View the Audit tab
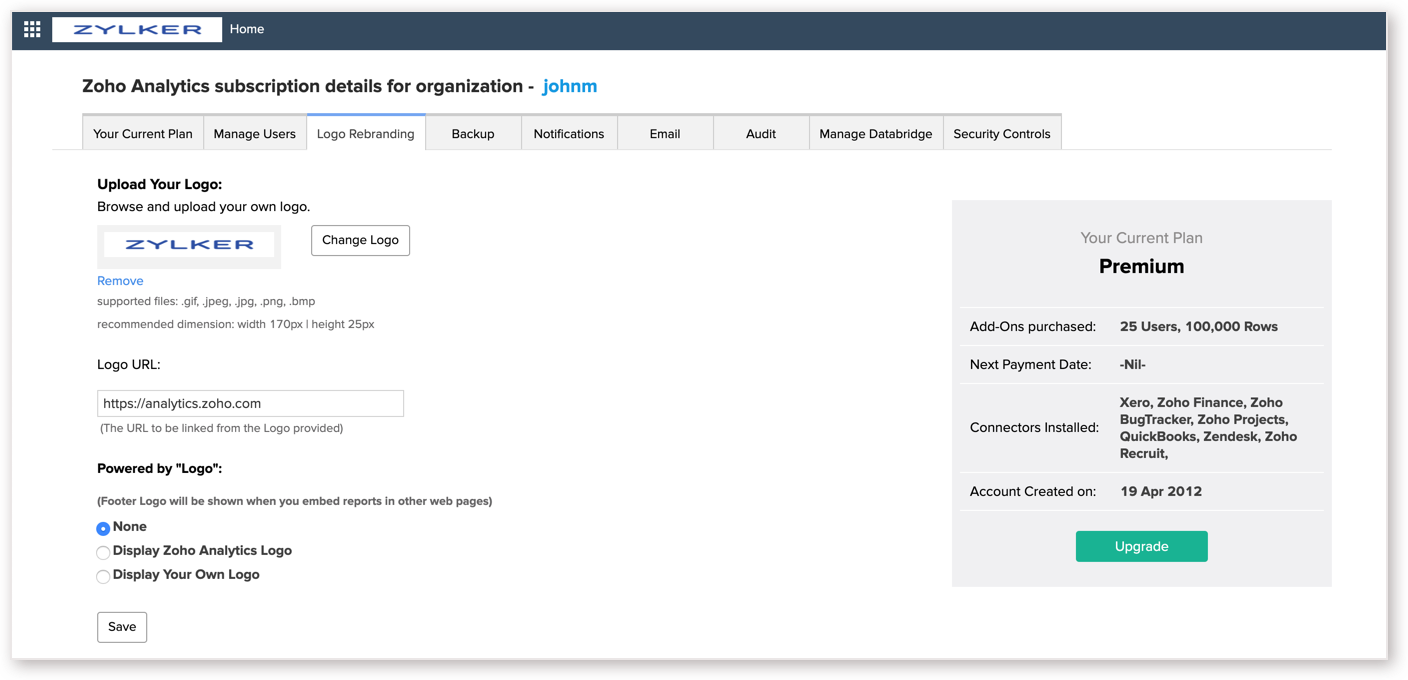 coord(761,133)
